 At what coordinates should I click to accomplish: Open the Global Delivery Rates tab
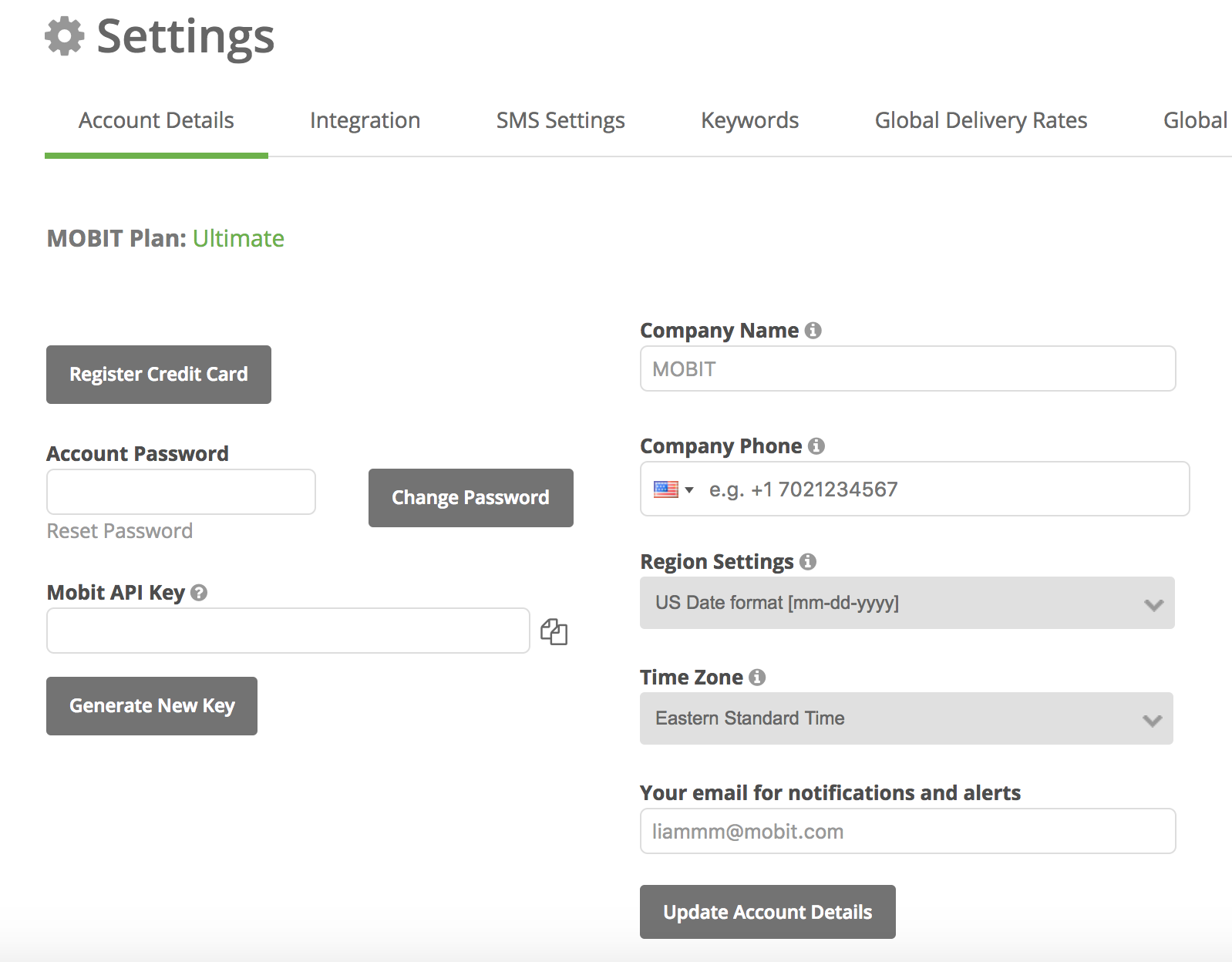[981, 120]
